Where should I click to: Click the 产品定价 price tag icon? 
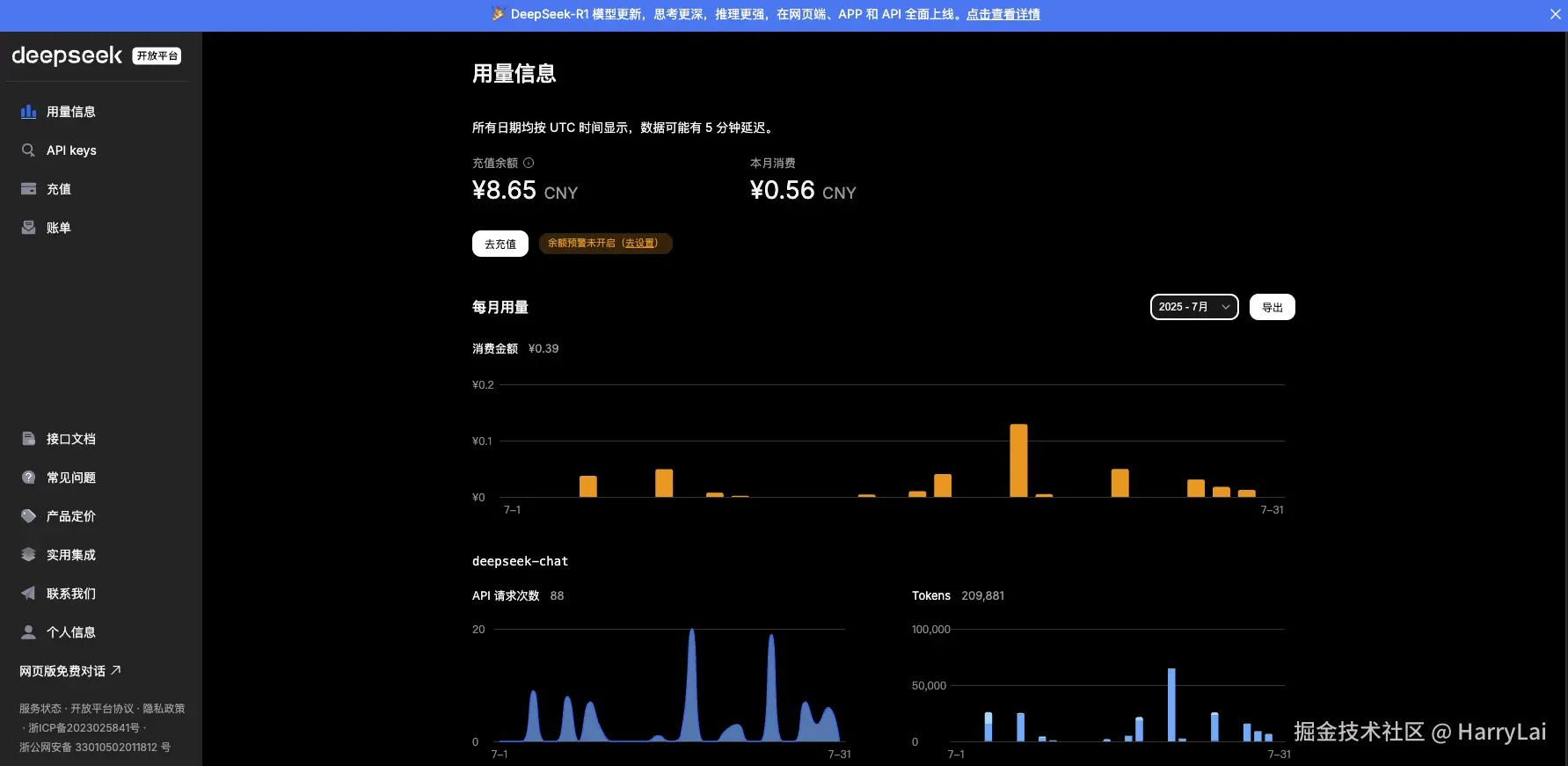(x=28, y=516)
